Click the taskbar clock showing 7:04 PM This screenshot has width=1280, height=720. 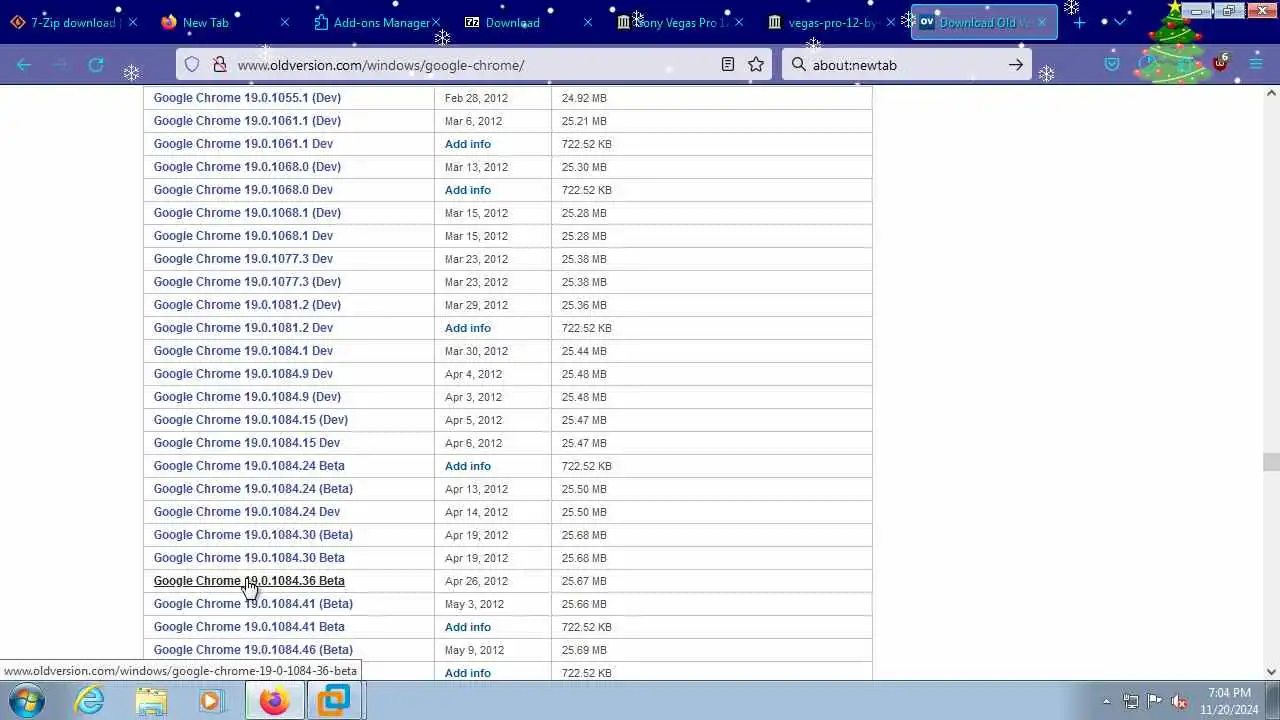pyautogui.click(x=1230, y=701)
